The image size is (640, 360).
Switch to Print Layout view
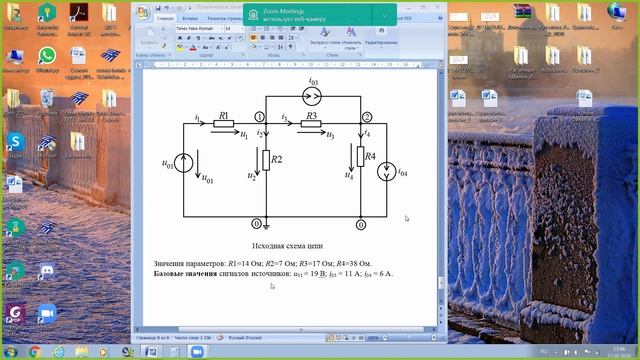tap(331, 338)
